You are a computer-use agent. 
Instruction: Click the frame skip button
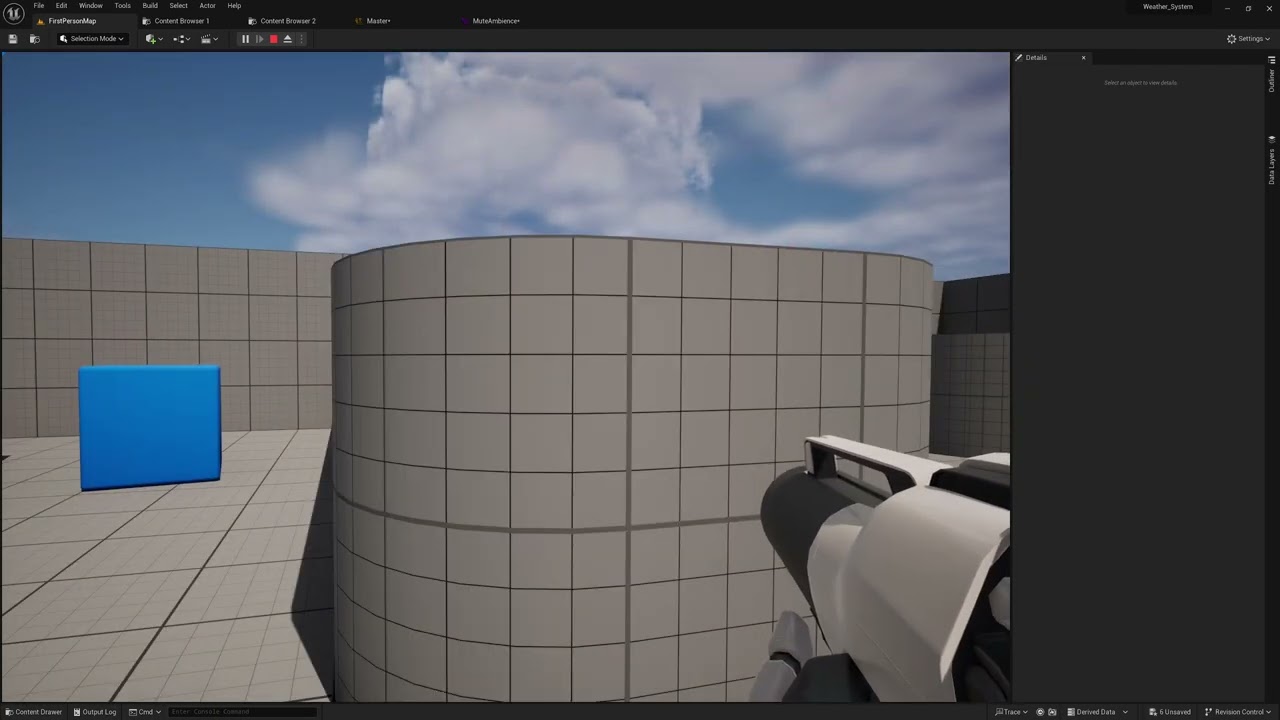(x=259, y=39)
